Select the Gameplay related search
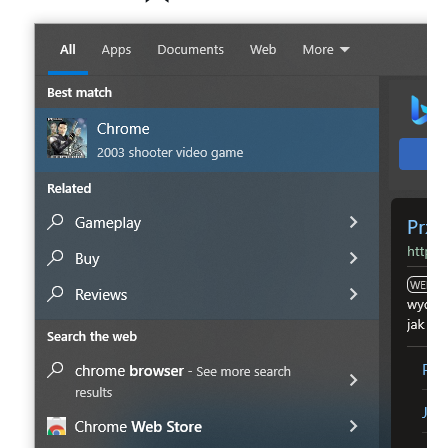Viewport: 427px width, 448px height. tap(207, 222)
